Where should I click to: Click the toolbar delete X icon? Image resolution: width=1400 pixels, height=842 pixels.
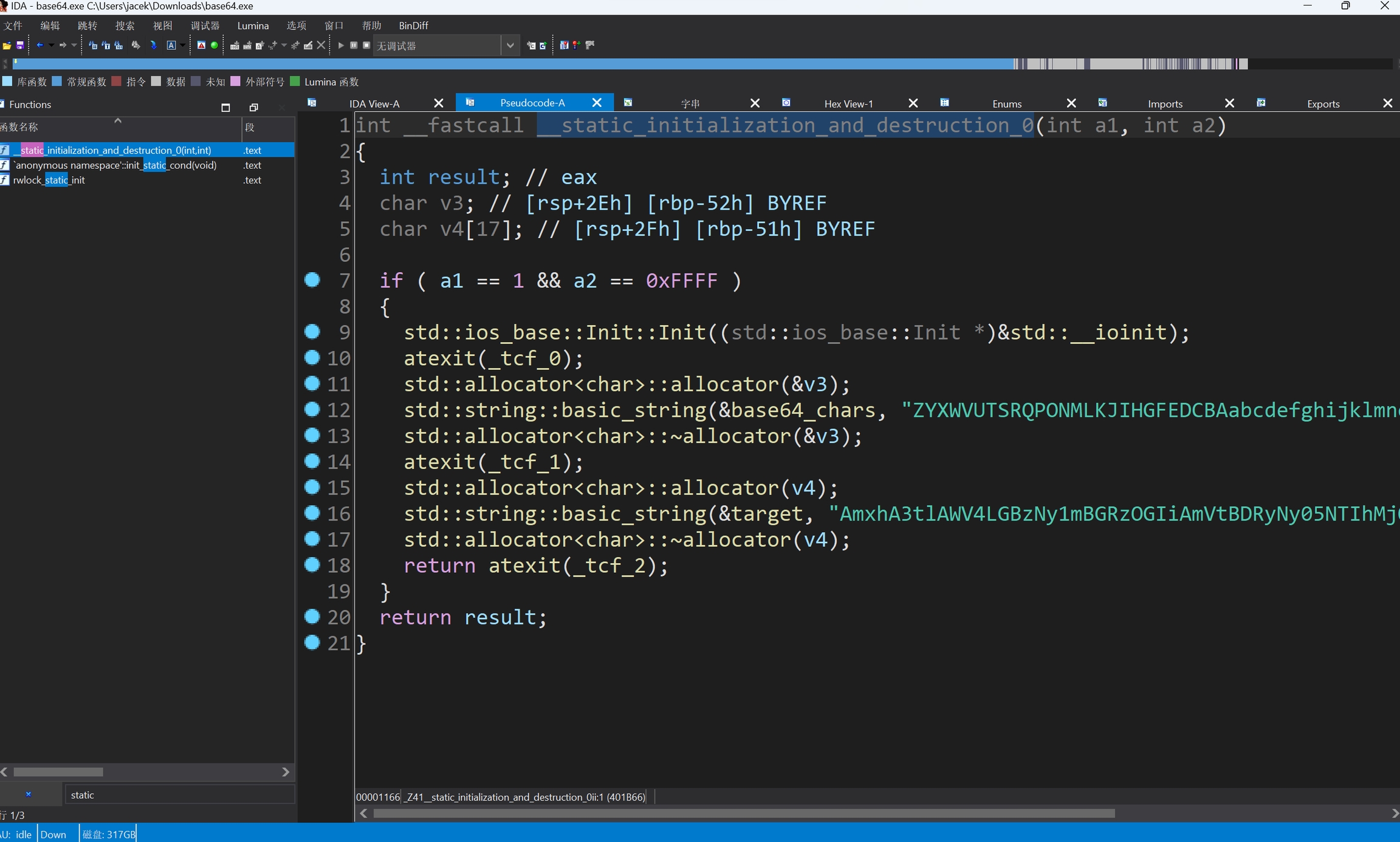click(321, 46)
